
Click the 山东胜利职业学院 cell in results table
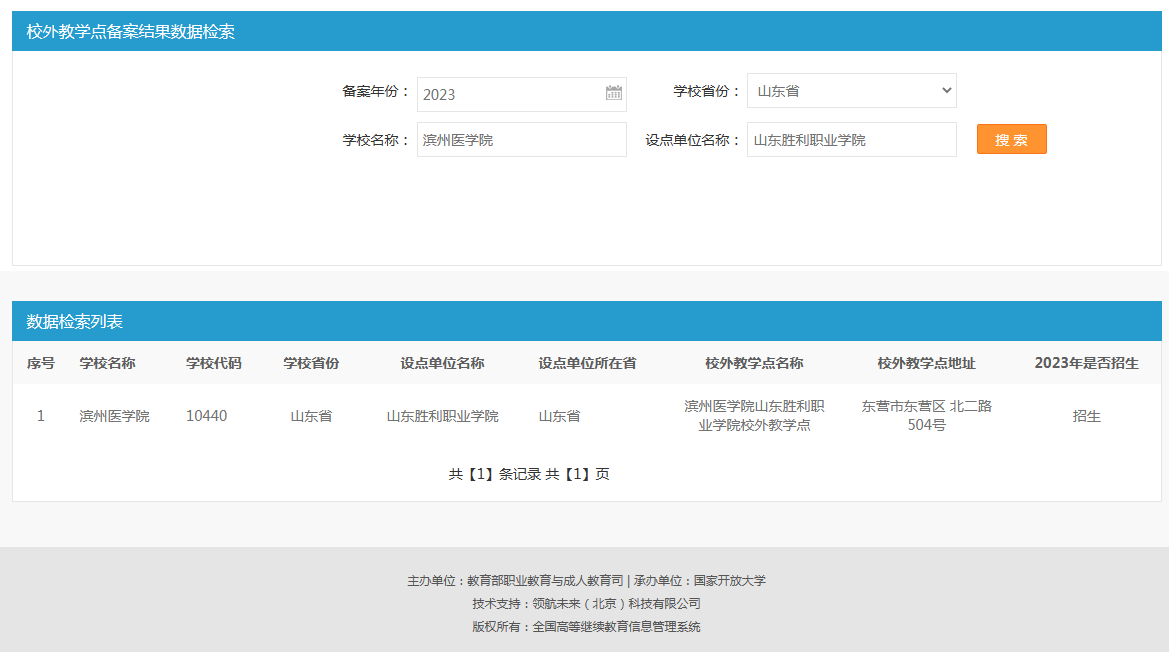[442, 416]
